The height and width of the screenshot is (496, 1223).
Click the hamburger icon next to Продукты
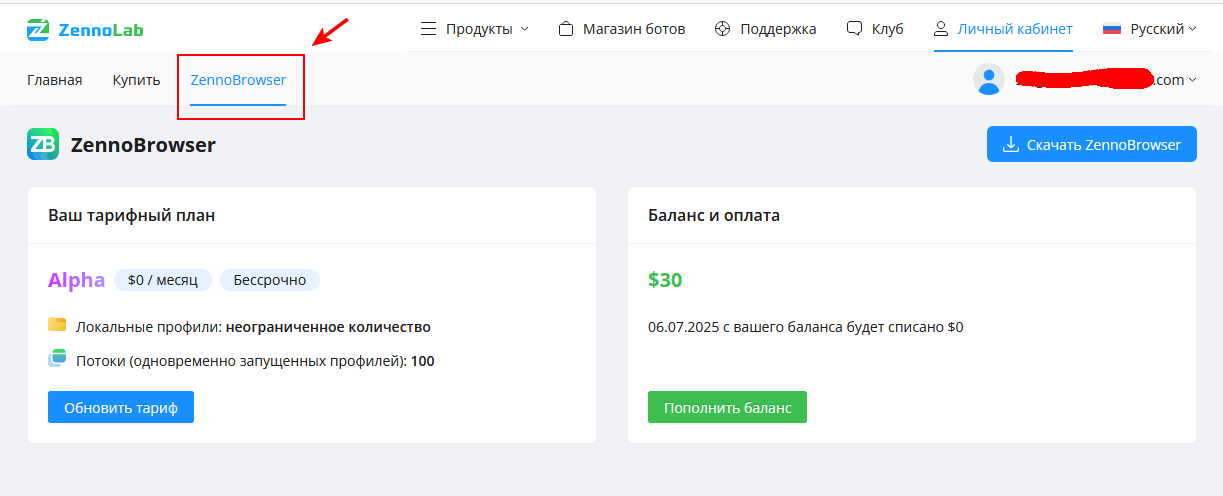[428, 29]
